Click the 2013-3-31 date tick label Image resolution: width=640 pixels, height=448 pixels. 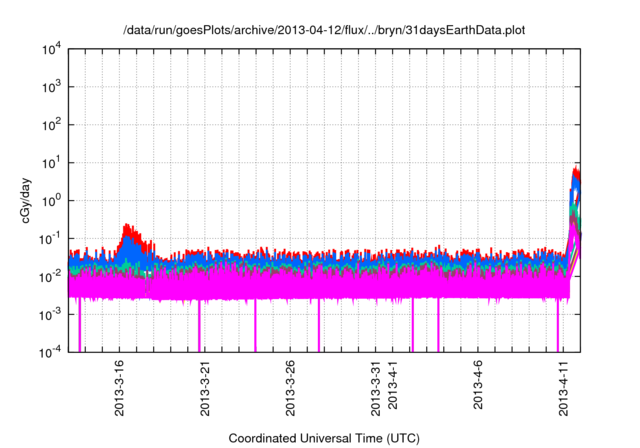click(376, 388)
